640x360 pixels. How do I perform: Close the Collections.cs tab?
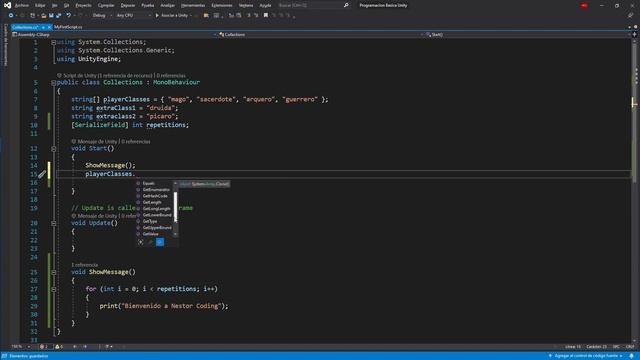point(49,27)
